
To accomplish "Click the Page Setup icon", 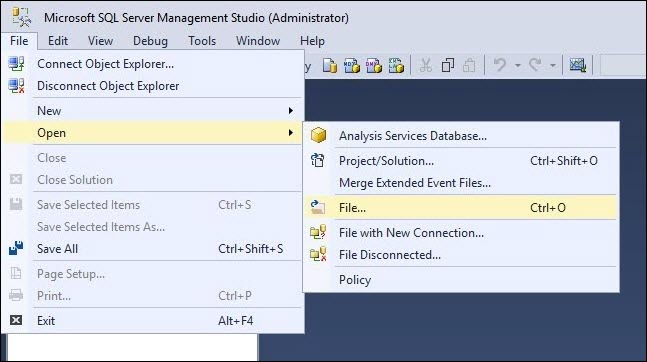I will [x=16, y=273].
